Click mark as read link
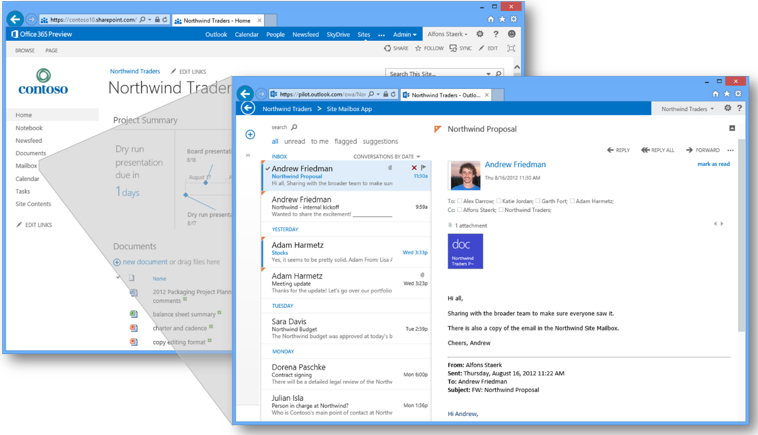758x435 pixels. click(x=714, y=164)
